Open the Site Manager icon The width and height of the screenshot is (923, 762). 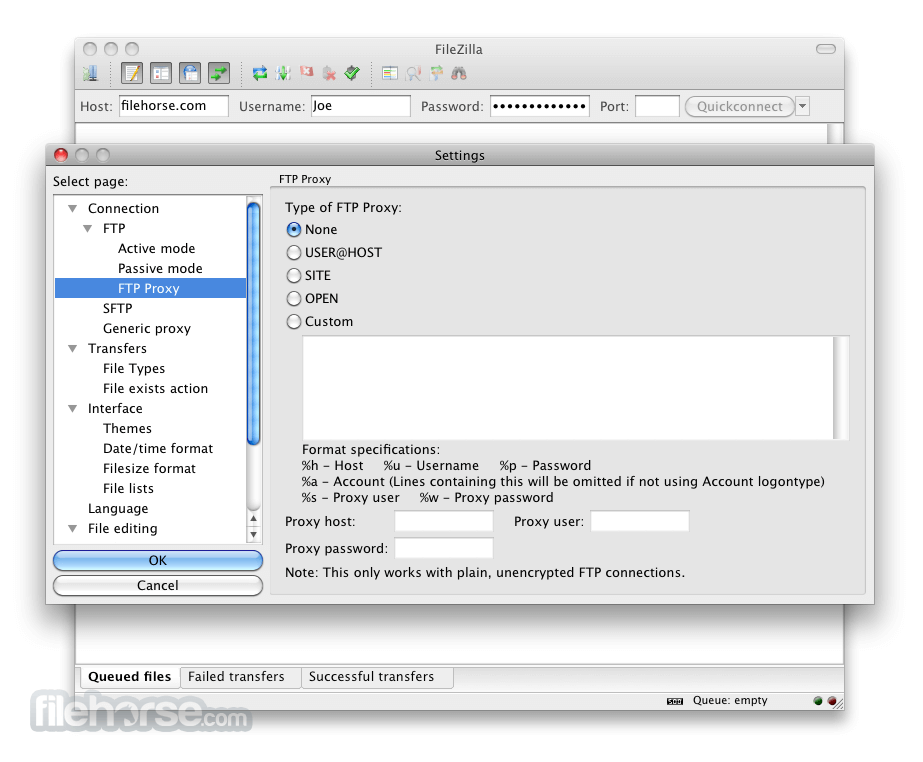coord(91,74)
